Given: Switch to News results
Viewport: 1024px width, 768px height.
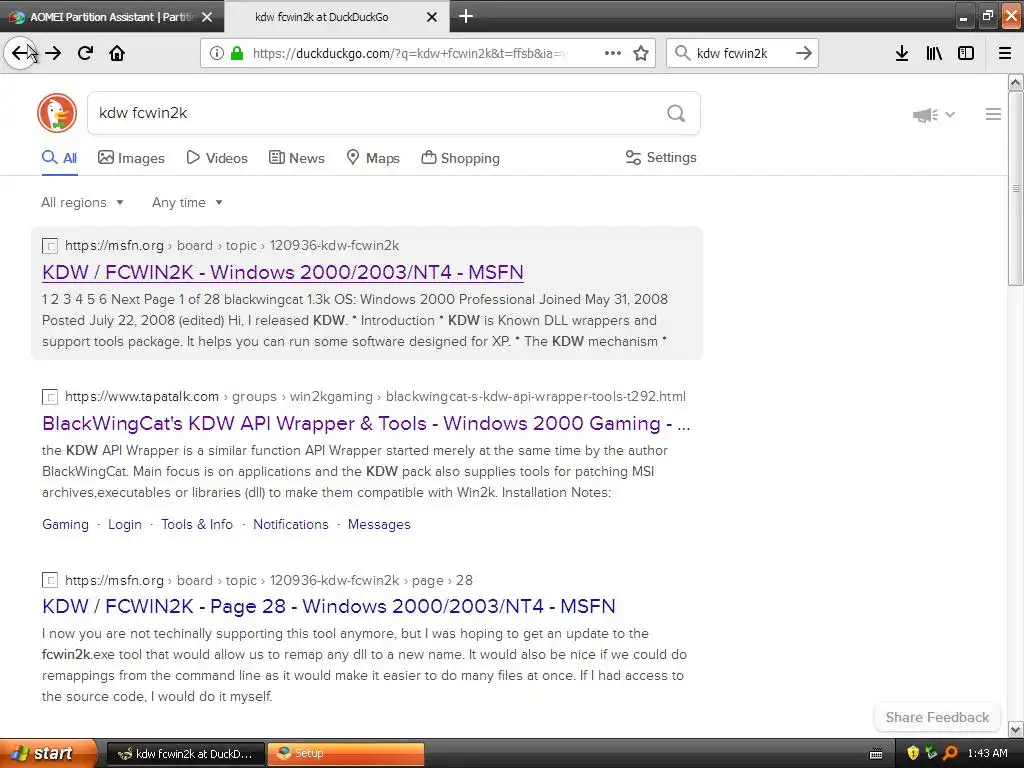Looking at the screenshot, I should [x=296, y=158].
